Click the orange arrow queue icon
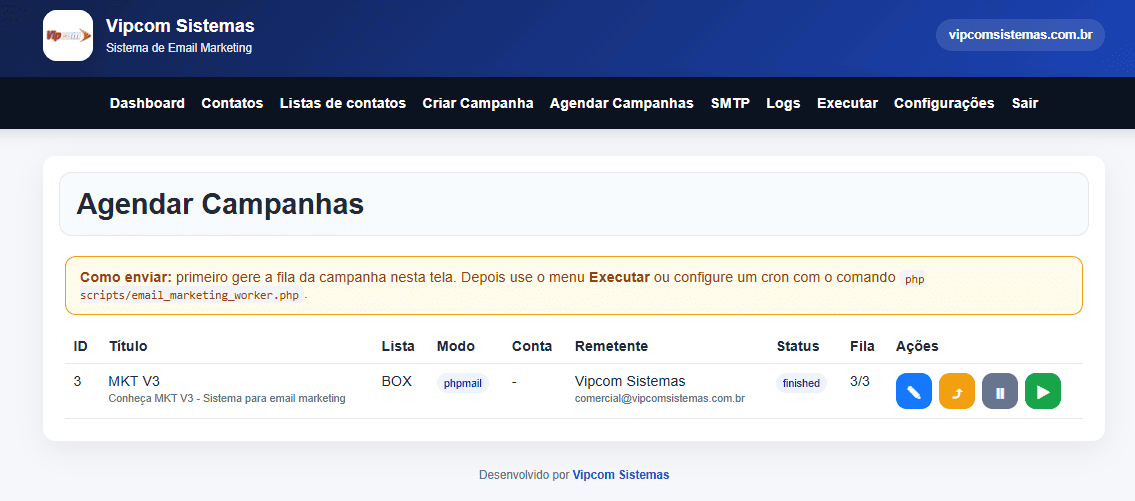Image resolution: width=1135 pixels, height=501 pixels. pyautogui.click(x=956, y=392)
